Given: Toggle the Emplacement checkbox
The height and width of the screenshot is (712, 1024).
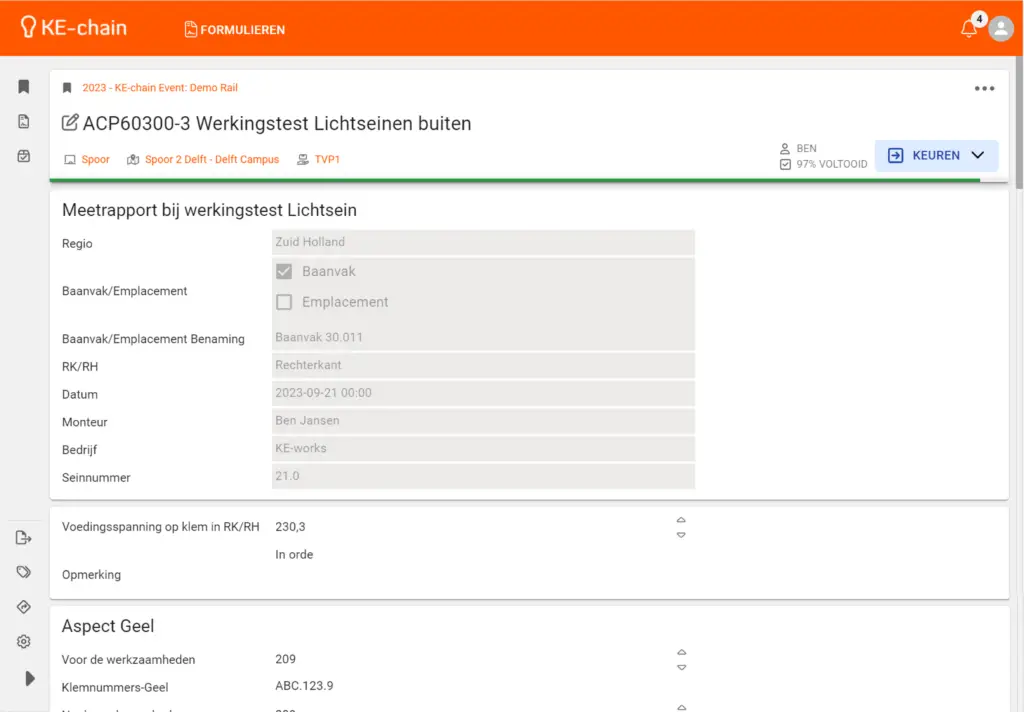Looking at the screenshot, I should [x=284, y=302].
